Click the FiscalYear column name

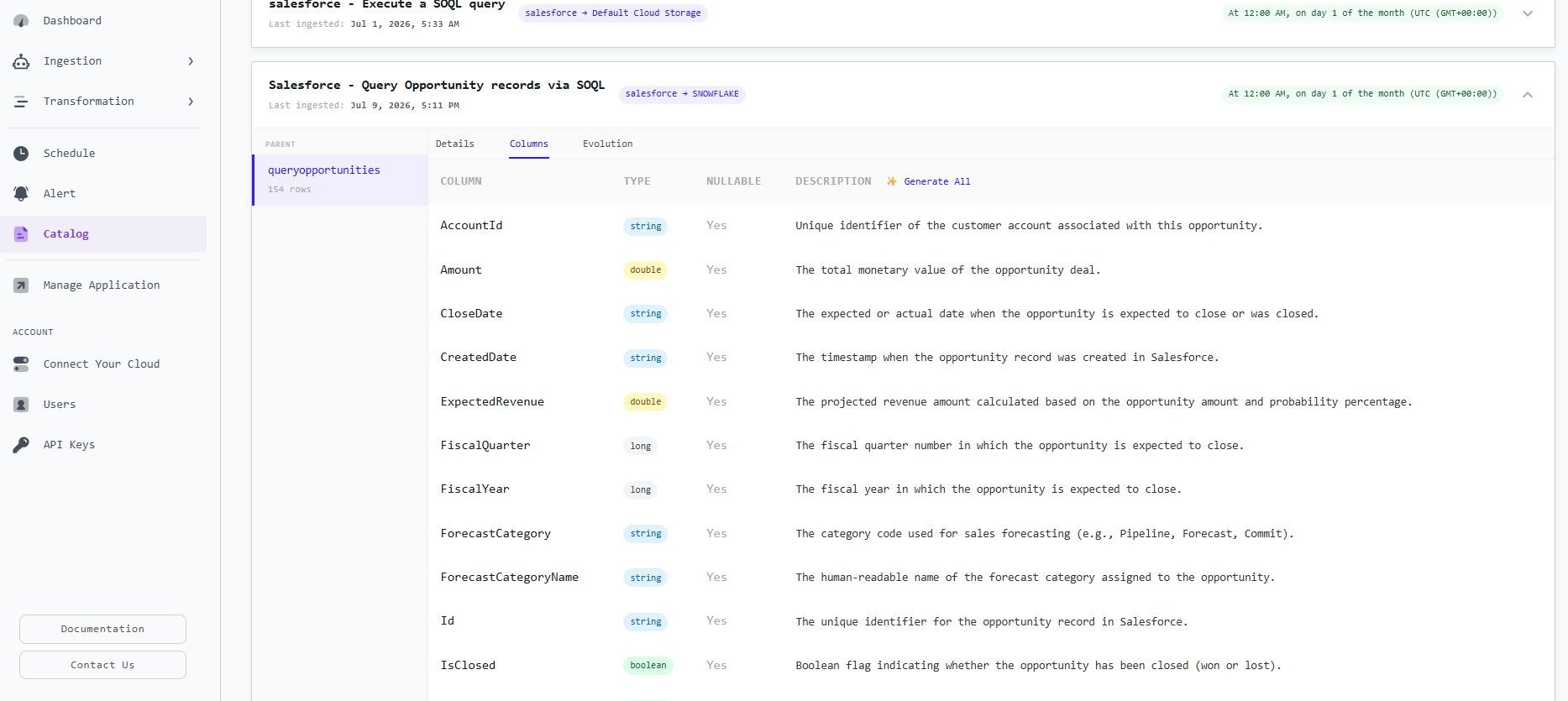475,489
